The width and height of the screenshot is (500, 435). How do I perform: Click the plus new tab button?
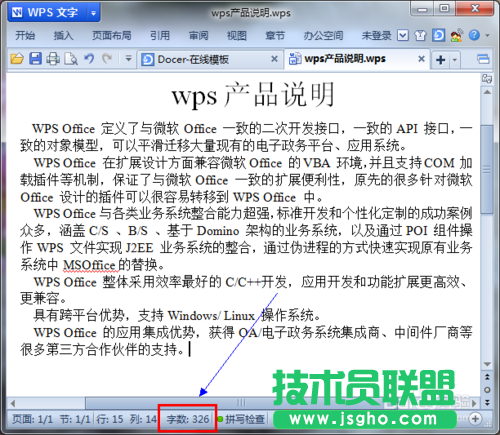(x=440, y=60)
